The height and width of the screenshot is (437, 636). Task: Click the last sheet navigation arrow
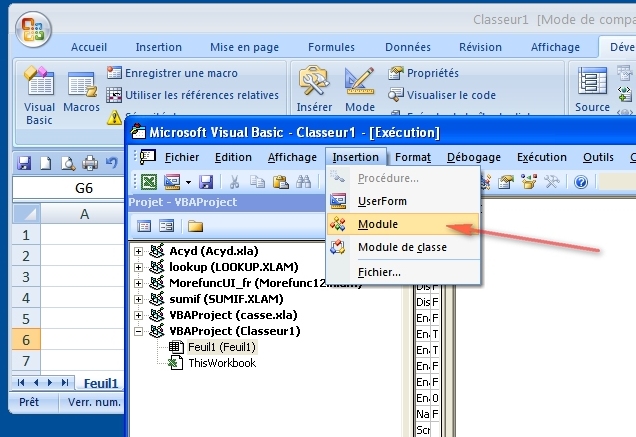click(65, 383)
